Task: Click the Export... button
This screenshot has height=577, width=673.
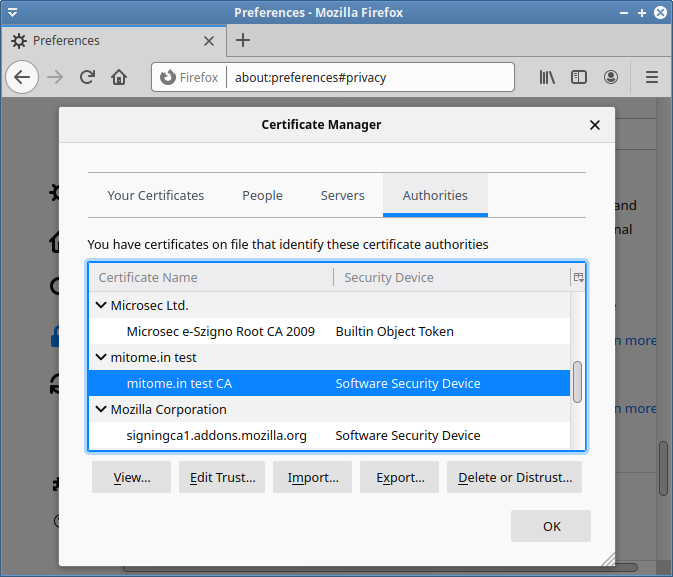Action: 400,477
